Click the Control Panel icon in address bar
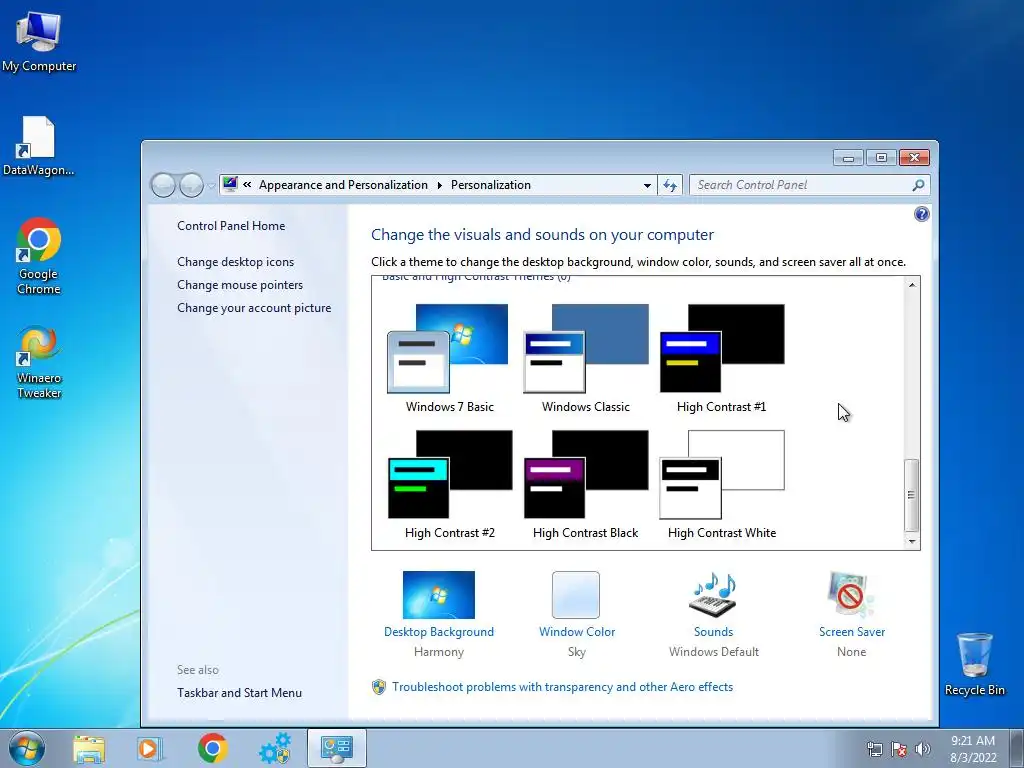 (x=230, y=185)
